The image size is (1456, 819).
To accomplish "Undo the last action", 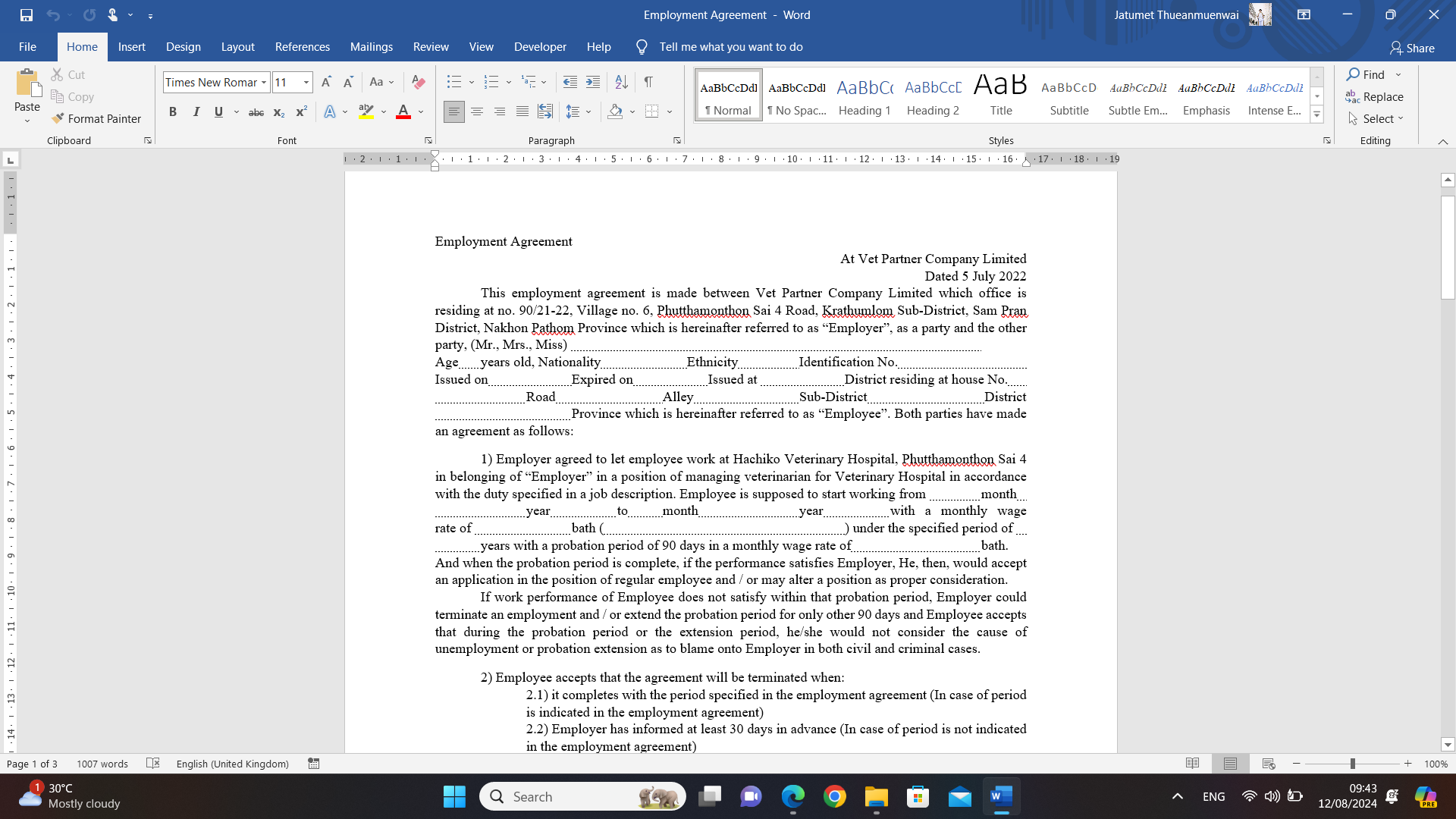I will [x=52, y=14].
